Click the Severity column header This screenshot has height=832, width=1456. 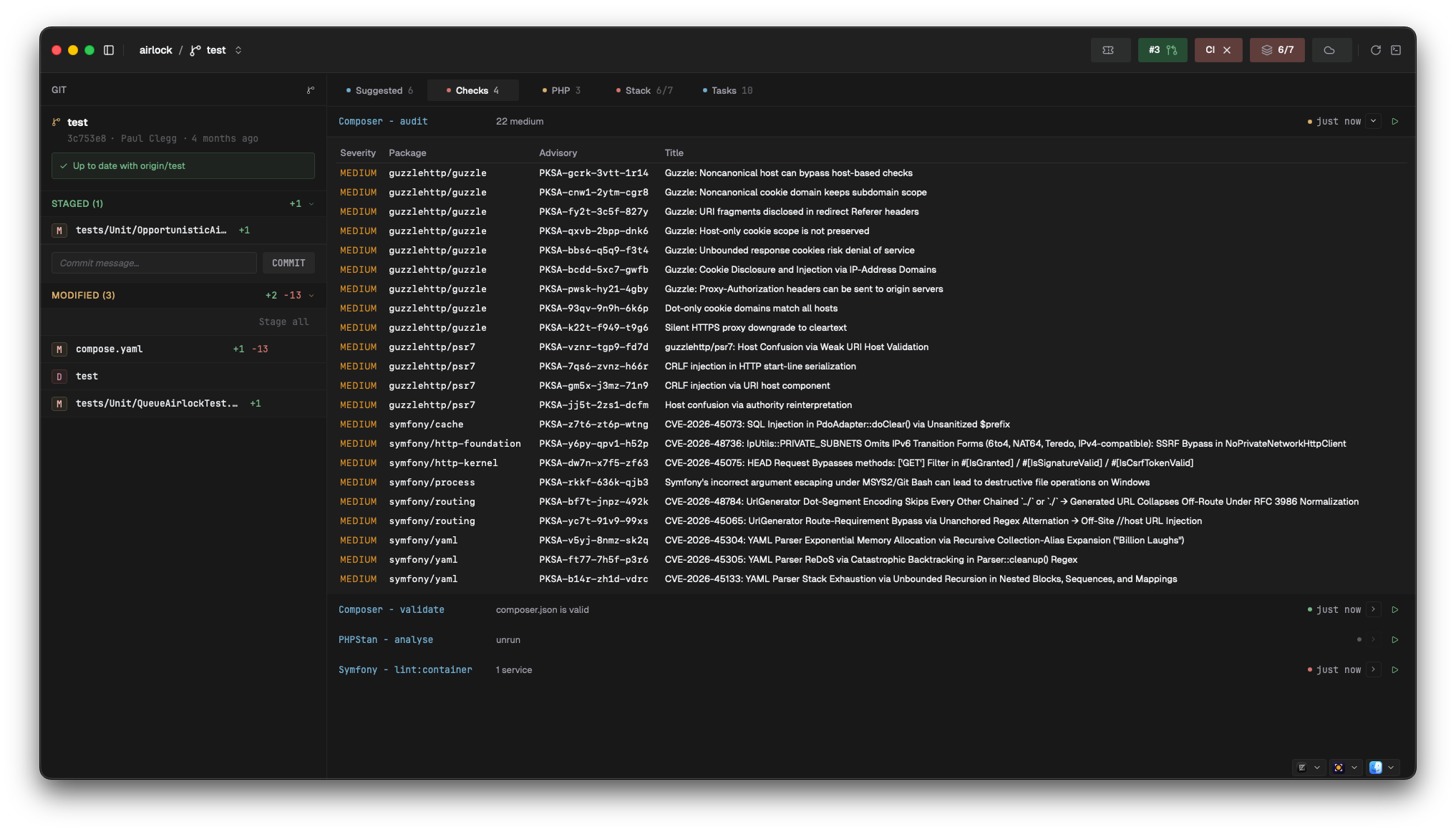pos(358,153)
